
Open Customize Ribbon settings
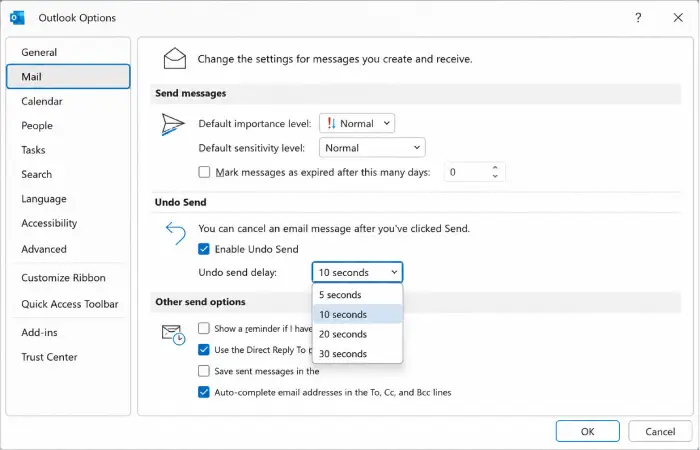click(68, 278)
